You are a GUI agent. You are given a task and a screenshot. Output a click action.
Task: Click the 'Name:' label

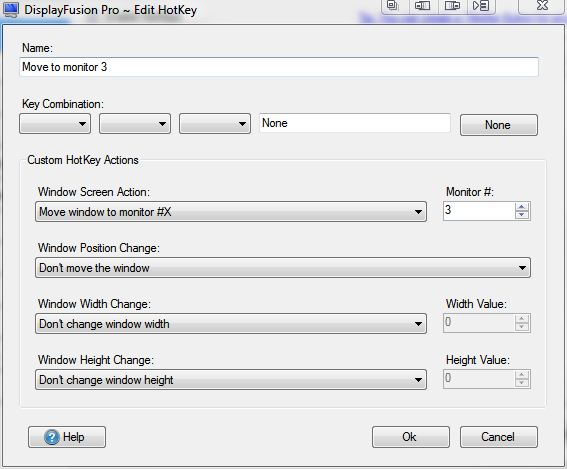(x=37, y=48)
